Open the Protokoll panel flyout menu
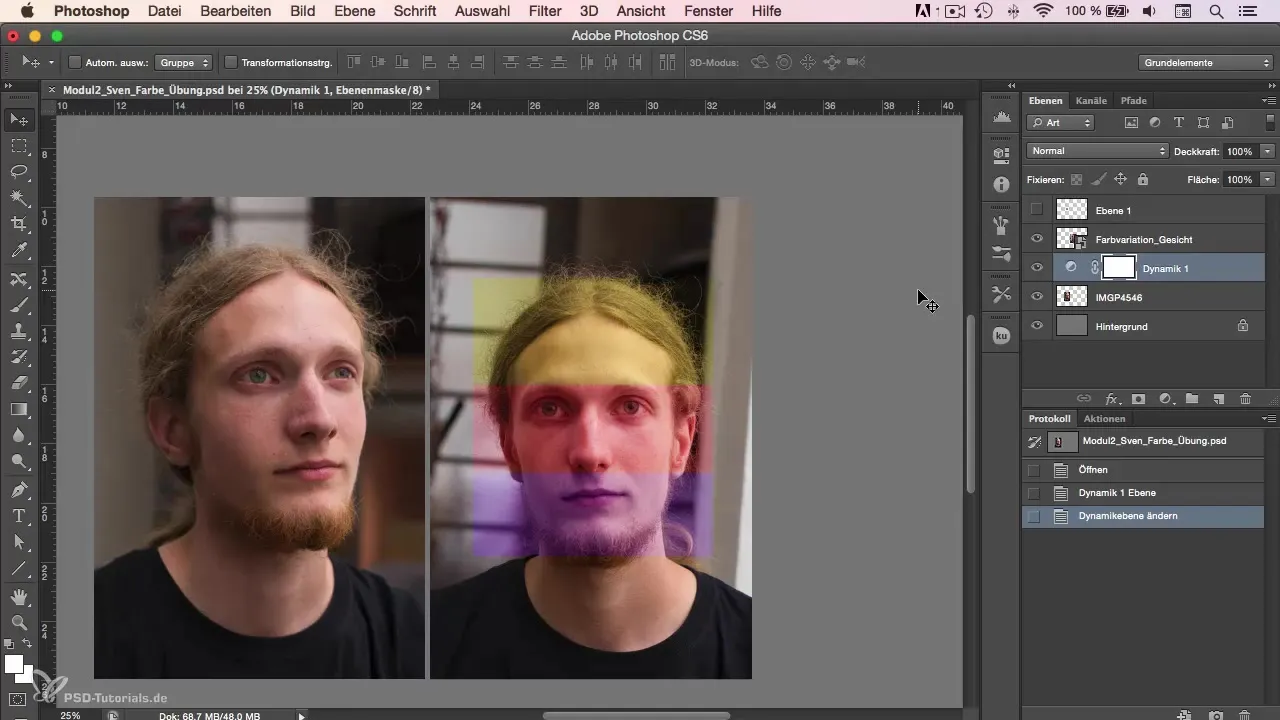The image size is (1280, 720). pos(1269,419)
